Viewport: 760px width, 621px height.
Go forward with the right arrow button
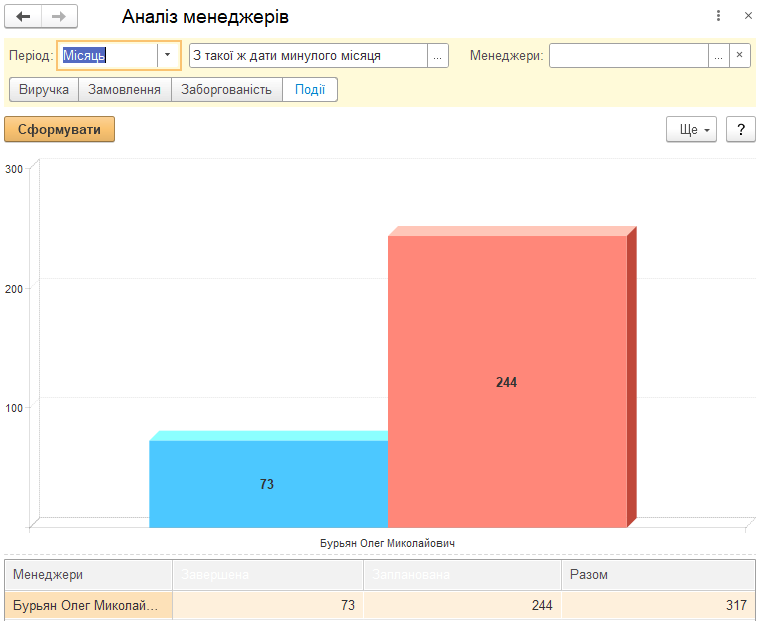click(x=59, y=16)
